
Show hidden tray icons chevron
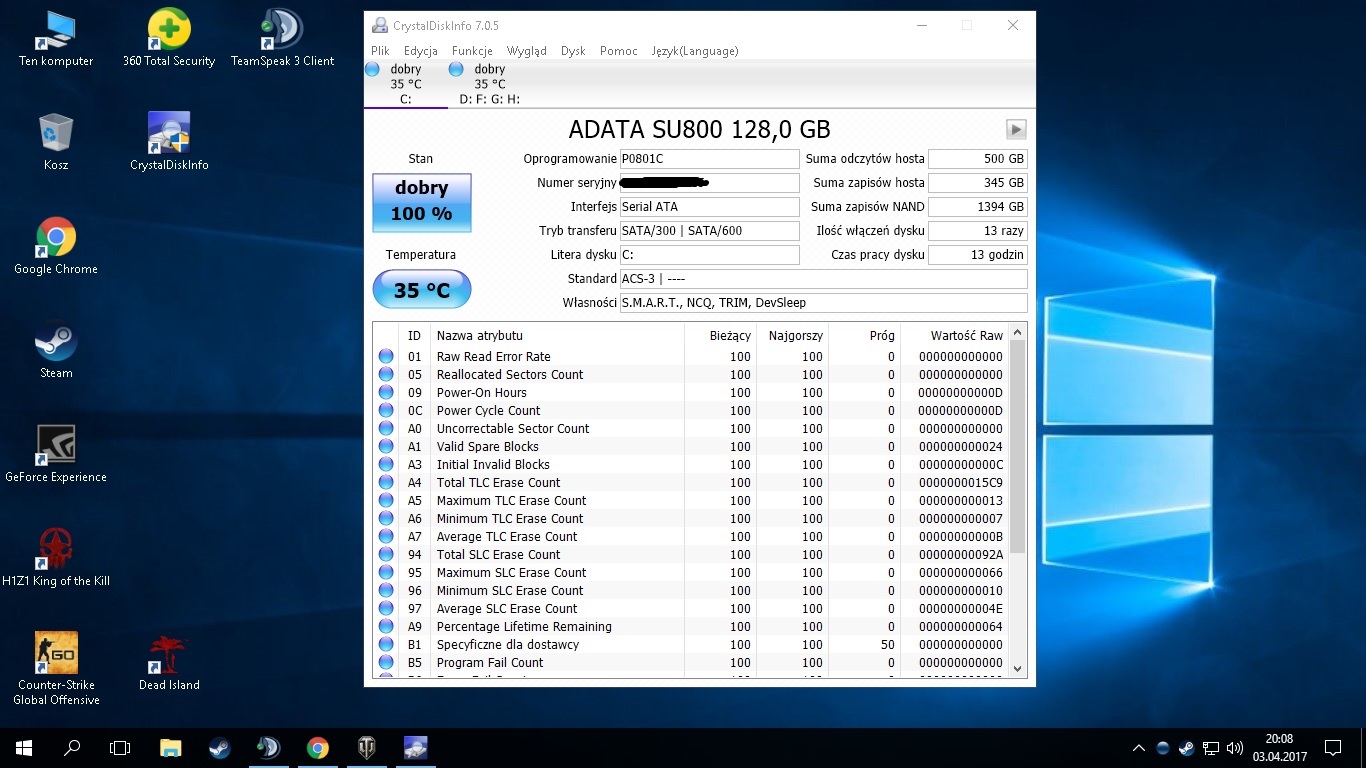click(1139, 747)
